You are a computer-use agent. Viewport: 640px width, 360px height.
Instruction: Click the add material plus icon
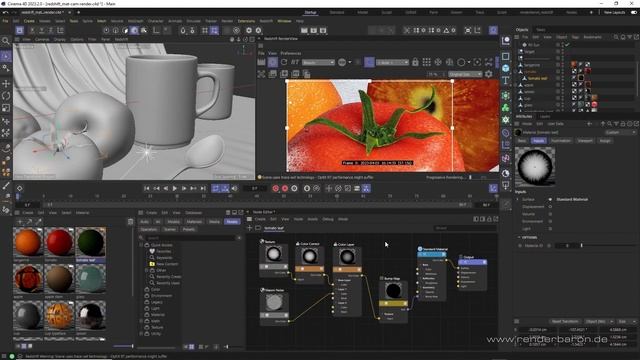tap(20, 222)
